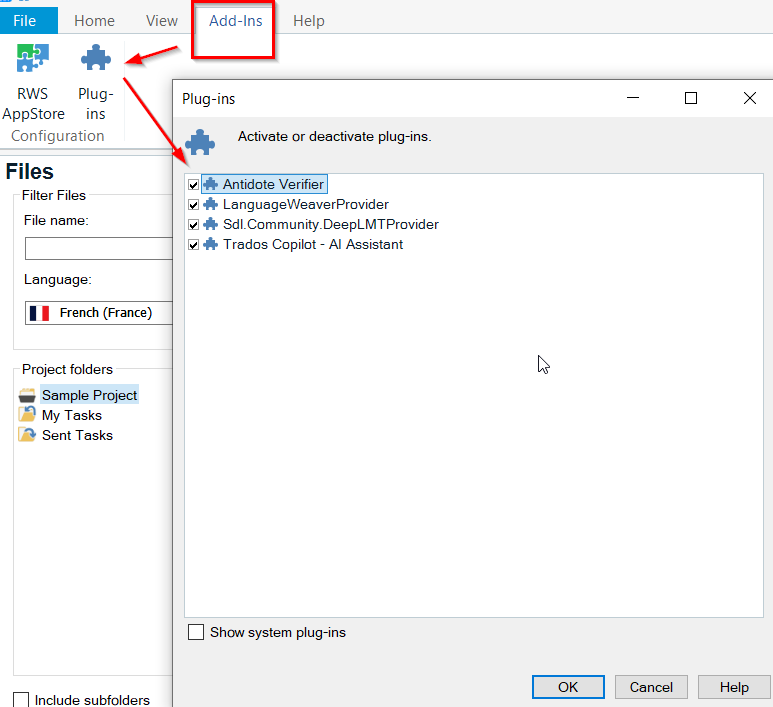The width and height of the screenshot is (773, 707).
Task: Select the Antidote Verifier entry
Action: (x=273, y=184)
